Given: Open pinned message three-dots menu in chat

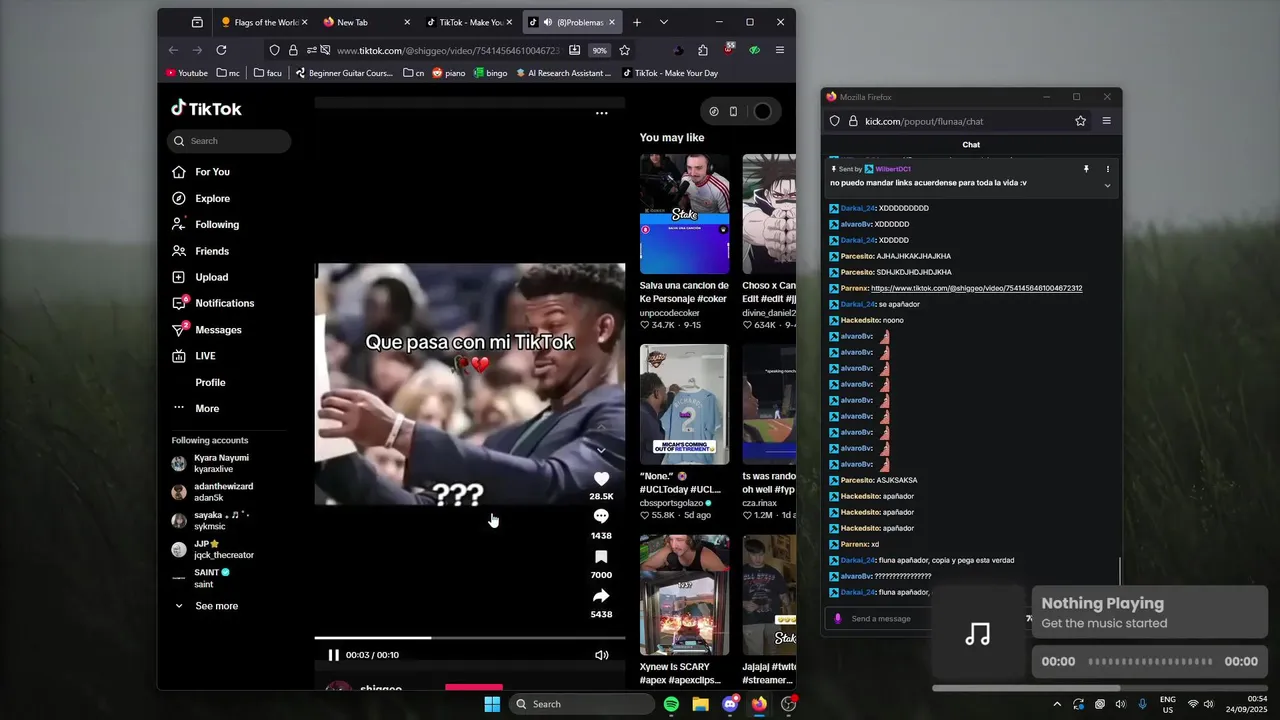Looking at the screenshot, I should pyautogui.click(x=1107, y=169).
